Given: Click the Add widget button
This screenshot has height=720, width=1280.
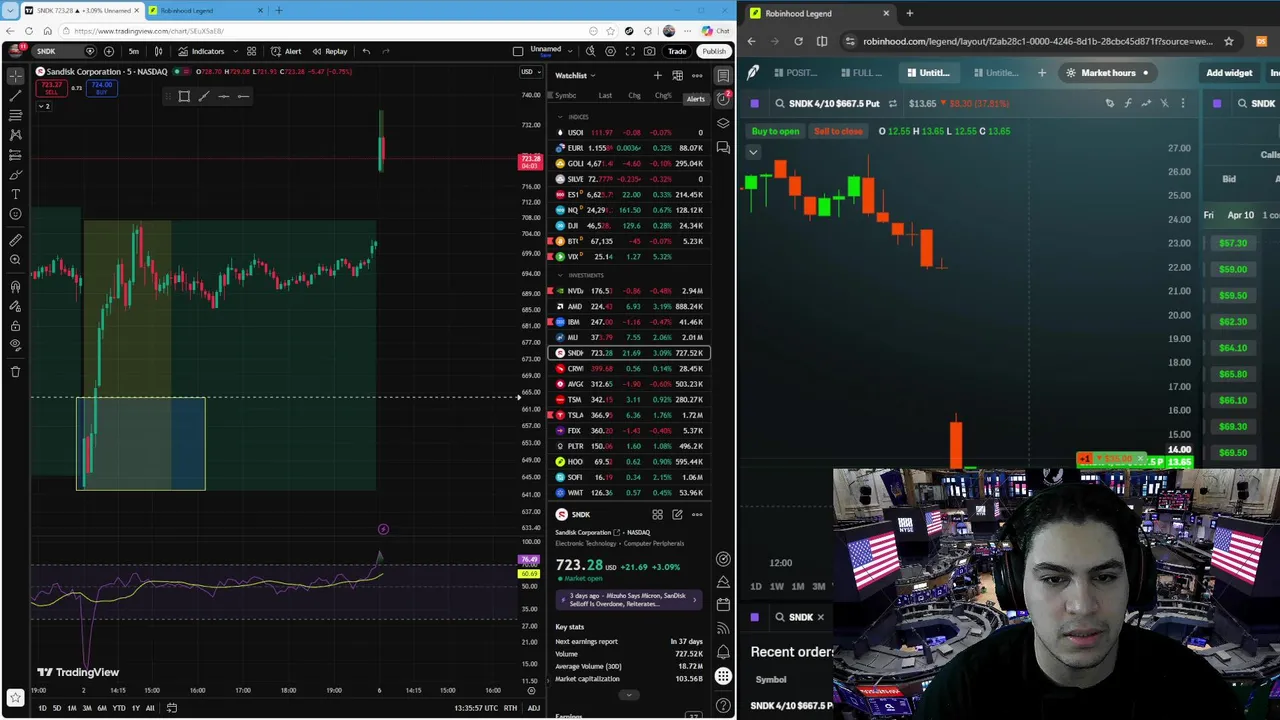Looking at the screenshot, I should coord(1229,72).
